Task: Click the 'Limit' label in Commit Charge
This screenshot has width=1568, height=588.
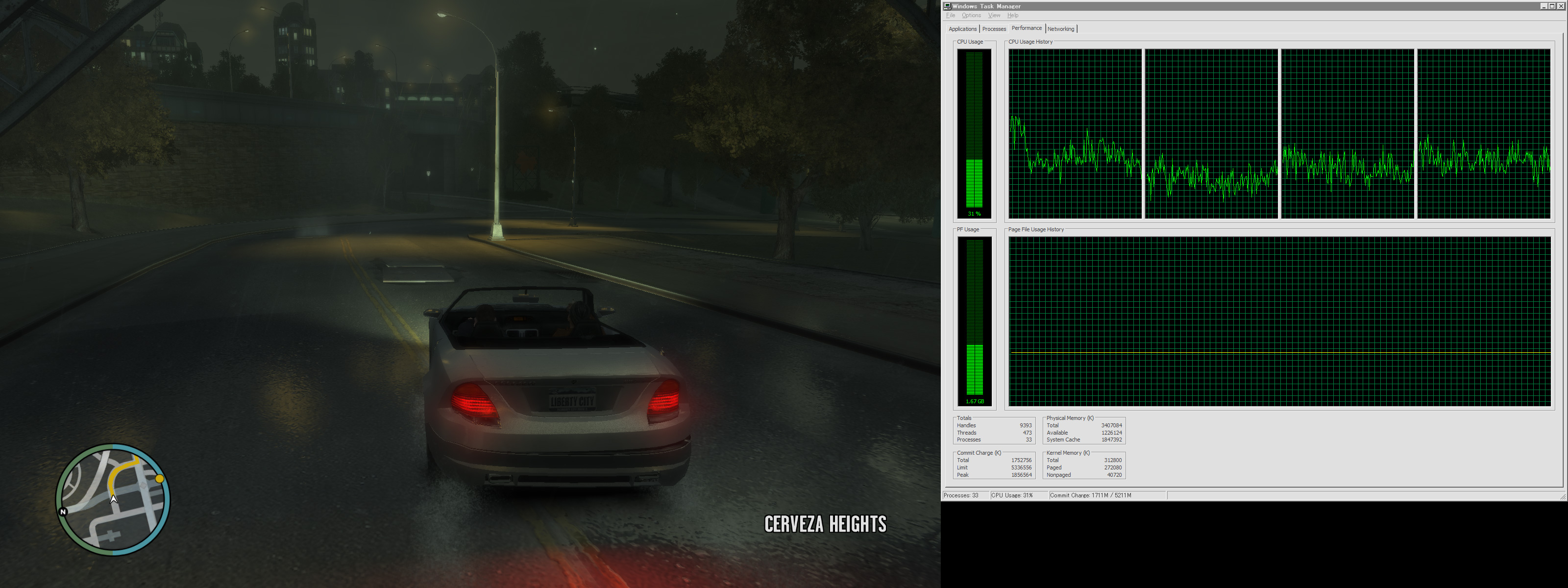Action: point(962,467)
